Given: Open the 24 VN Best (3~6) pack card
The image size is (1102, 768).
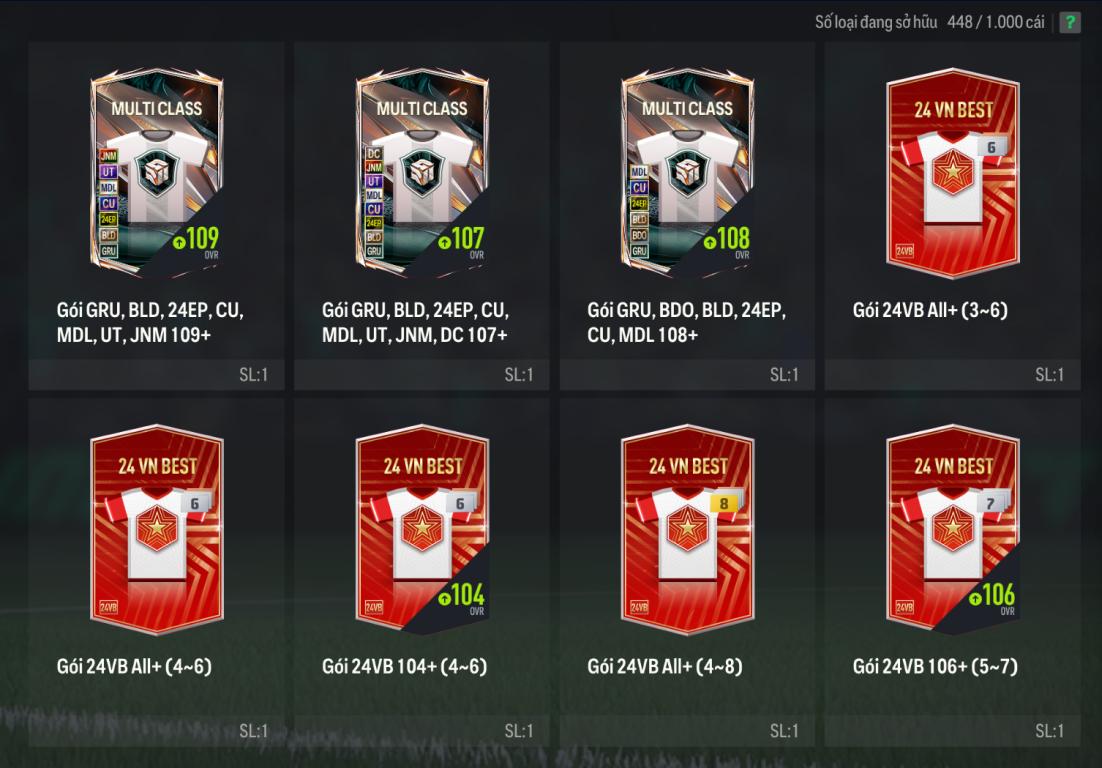Looking at the screenshot, I should 953,173.
